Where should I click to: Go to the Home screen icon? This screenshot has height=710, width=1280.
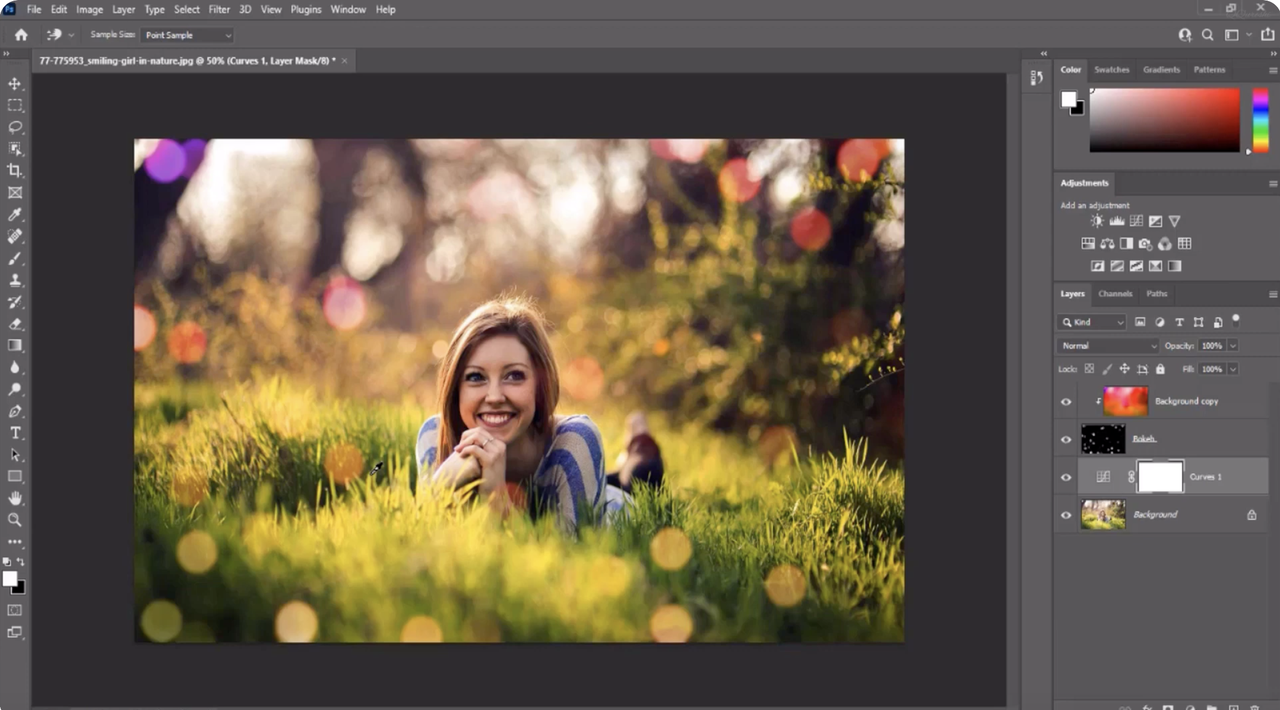pyautogui.click(x=21, y=35)
